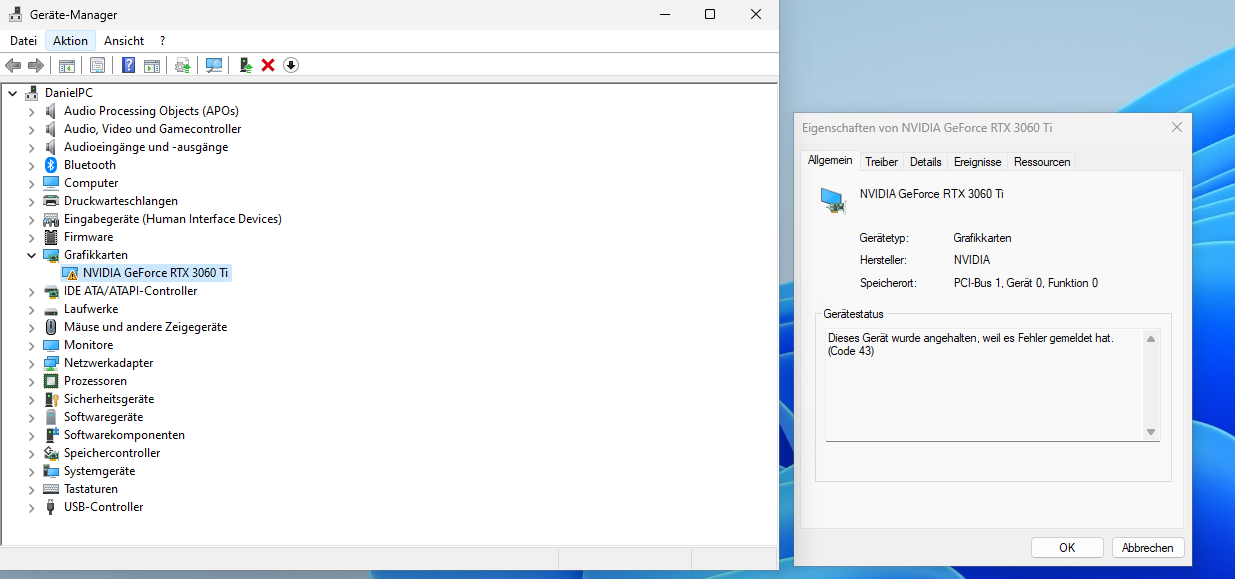Select the Softwaregeräte tree row
Viewport: 1235px width, 579px height.
pos(103,417)
